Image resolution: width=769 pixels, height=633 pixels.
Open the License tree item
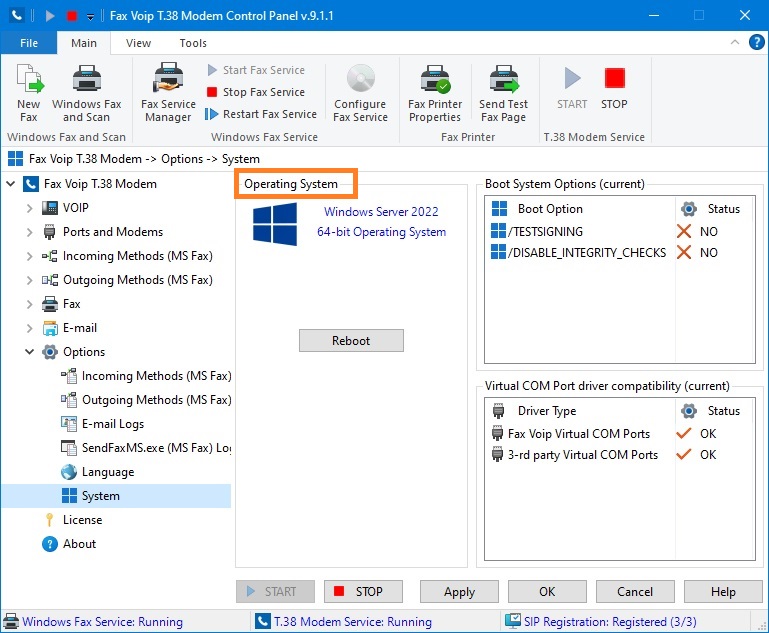(82, 520)
